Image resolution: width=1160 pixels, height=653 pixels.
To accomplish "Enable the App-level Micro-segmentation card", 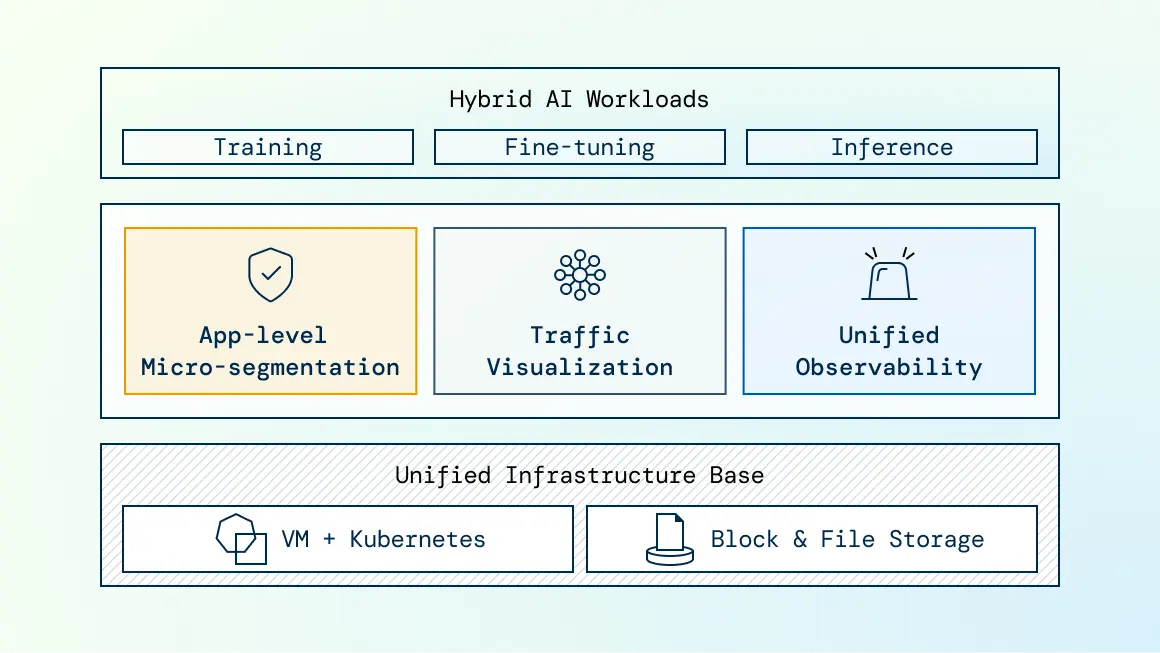I will click(x=270, y=311).
